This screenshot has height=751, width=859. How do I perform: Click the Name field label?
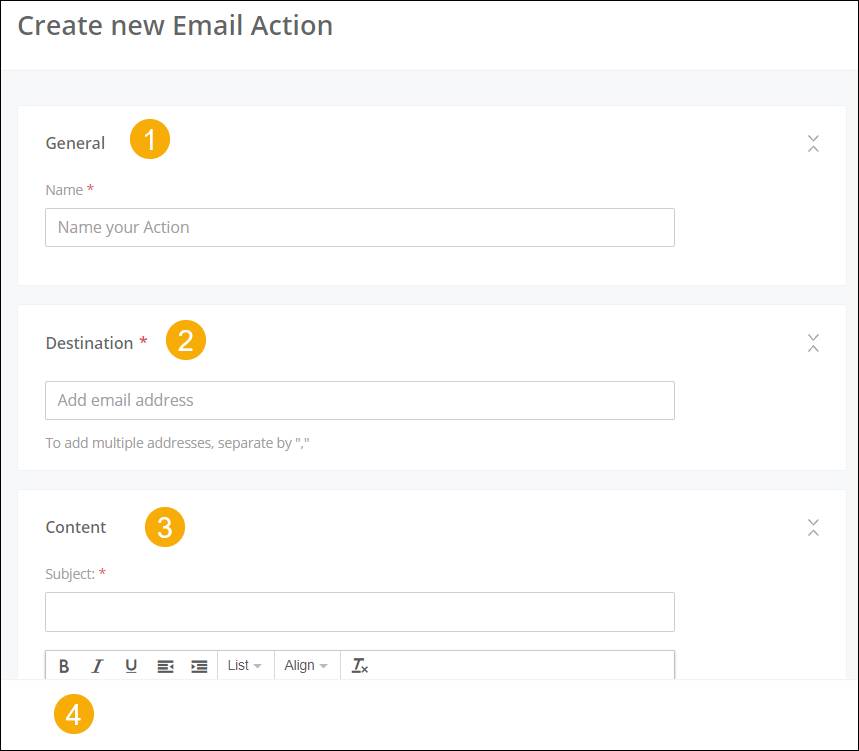point(64,190)
